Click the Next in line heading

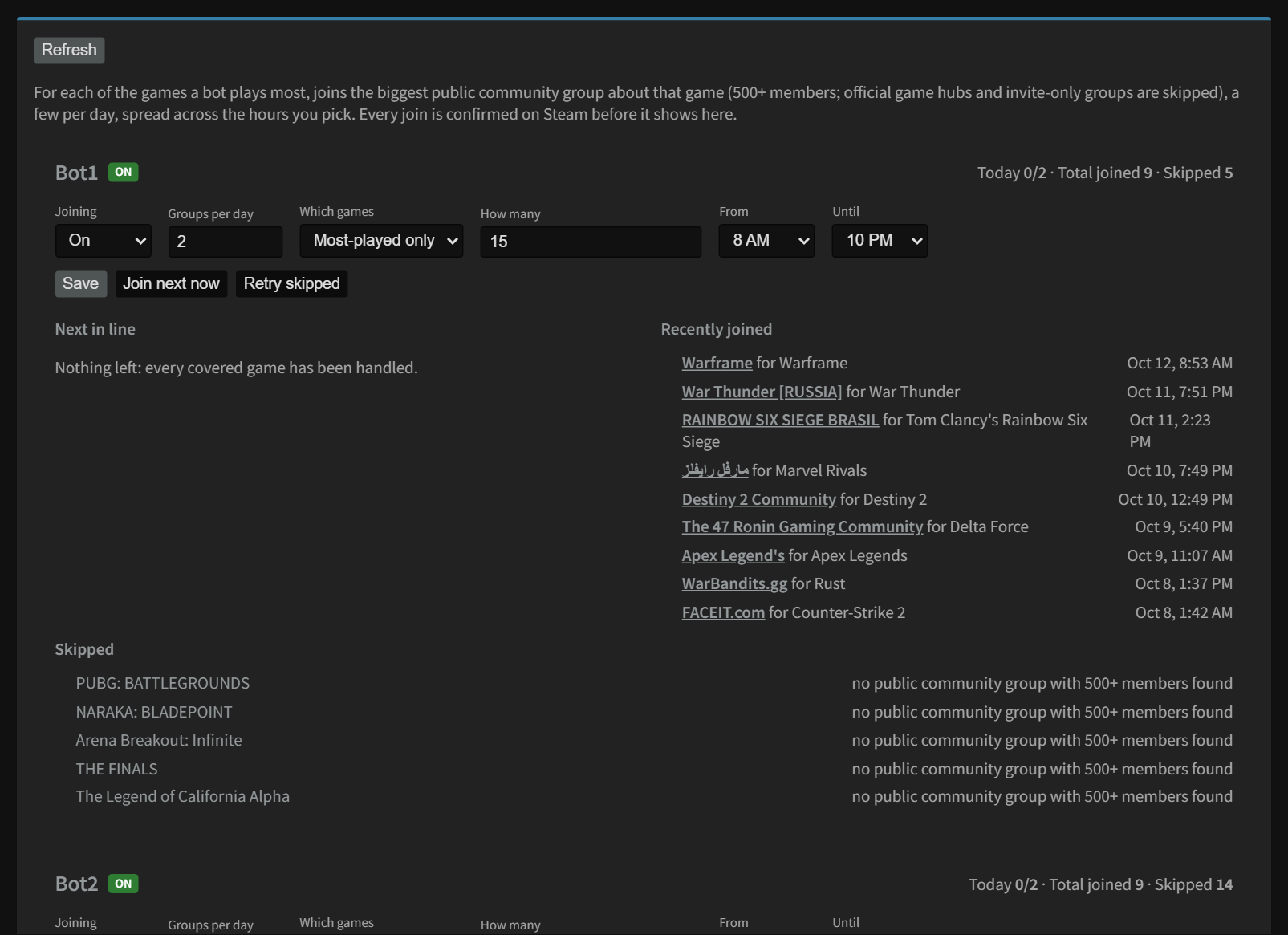(95, 329)
